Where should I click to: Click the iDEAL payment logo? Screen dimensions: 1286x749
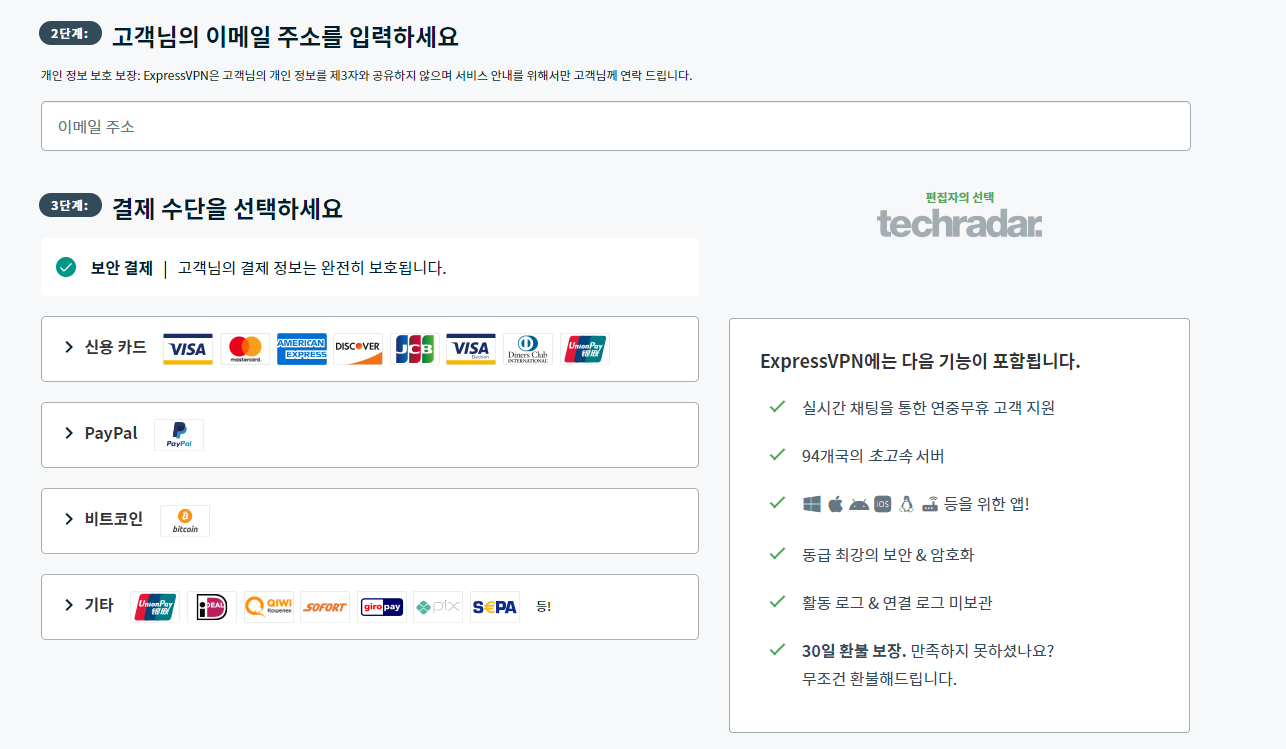tap(212, 607)
